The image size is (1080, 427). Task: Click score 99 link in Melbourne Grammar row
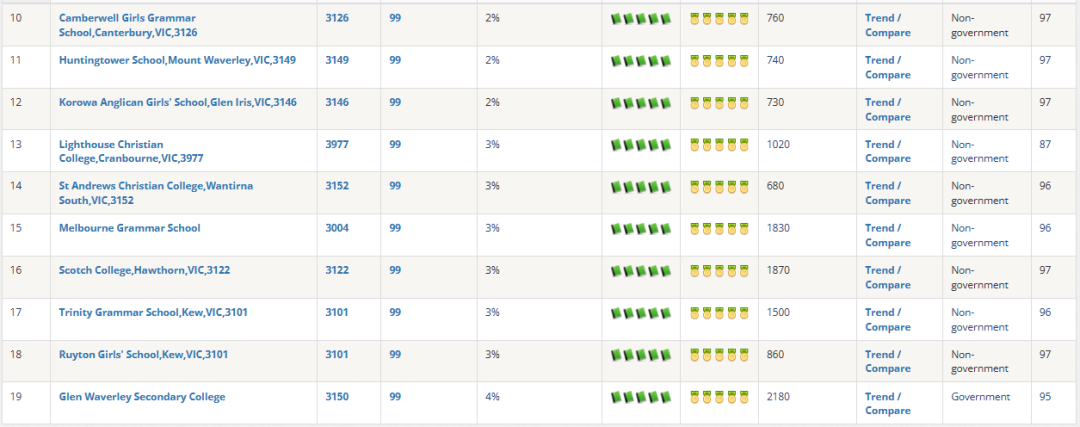tap(395, 228)
